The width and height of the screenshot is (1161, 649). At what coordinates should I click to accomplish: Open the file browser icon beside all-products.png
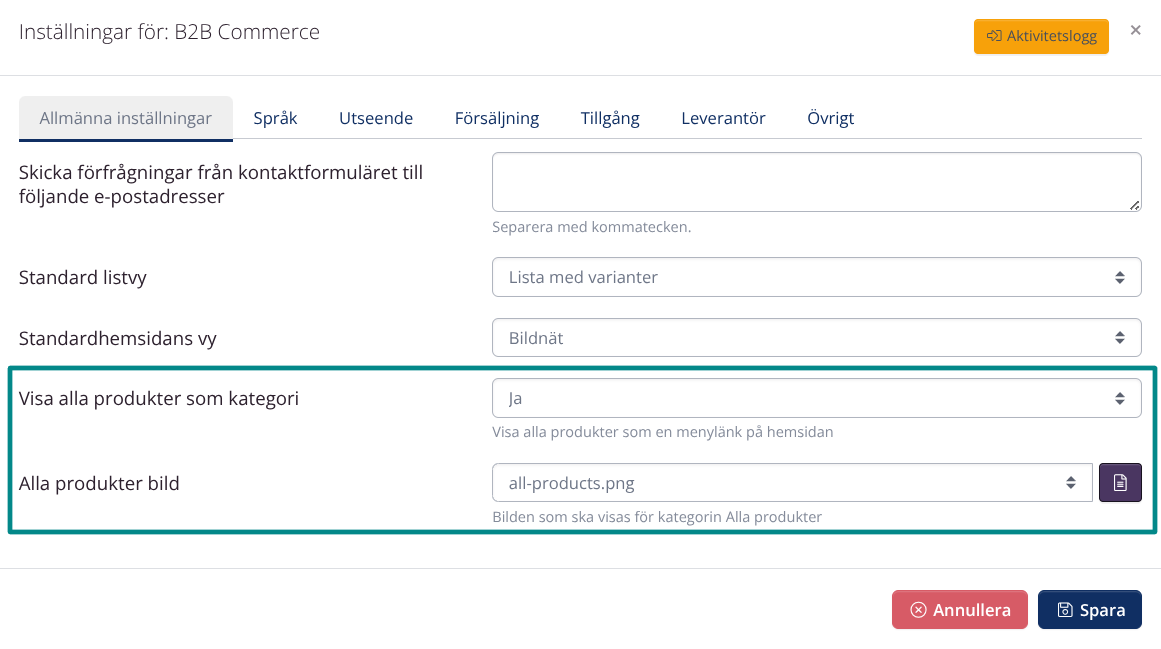1120,482
